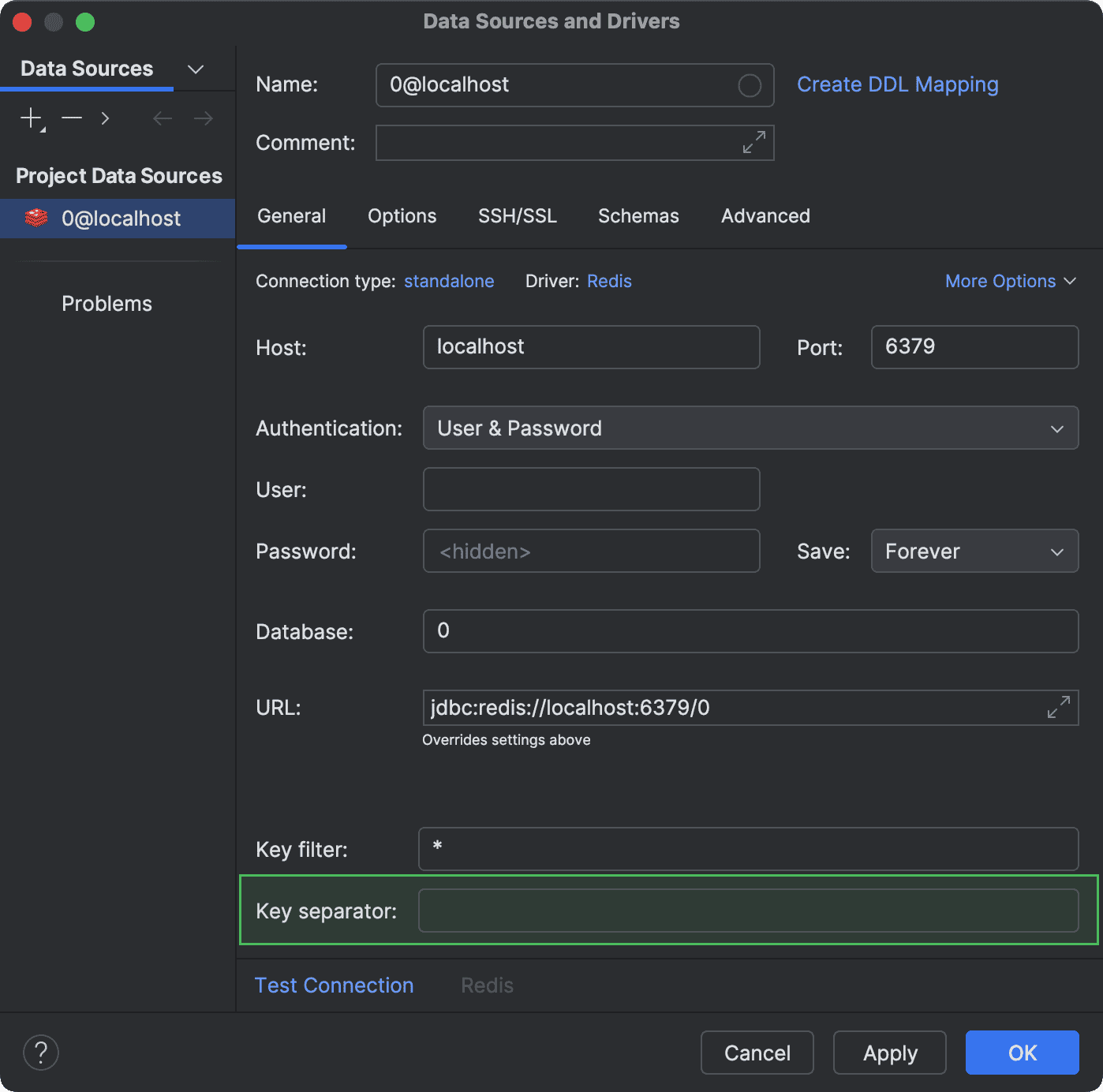Open the Data Sources dropdown chevron

click(x=196, y=69)
